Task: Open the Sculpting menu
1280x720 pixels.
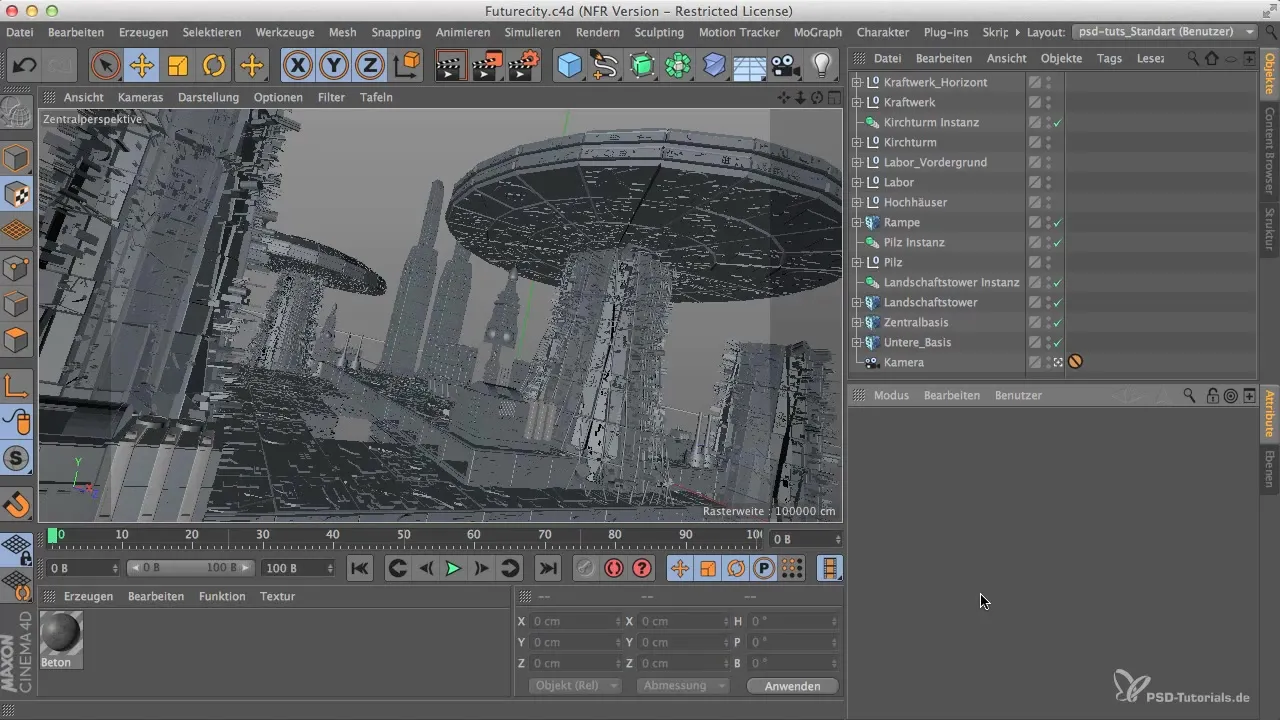Action: point(659,32)
